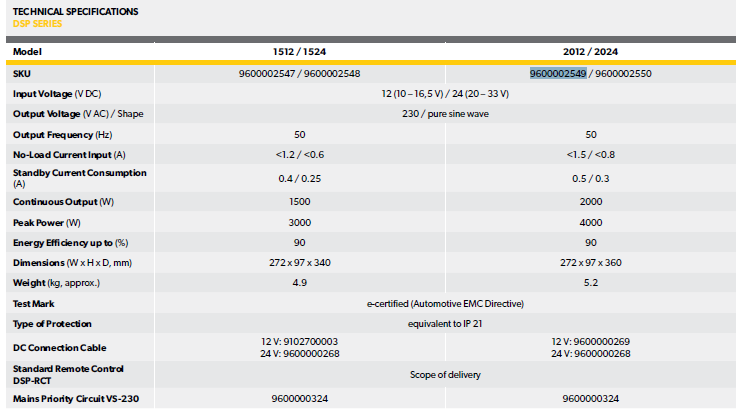The height and width of the screenshot is (417, 740).
Task: Click the highlighted SKU 9600002549
Action: click(558, 73)
